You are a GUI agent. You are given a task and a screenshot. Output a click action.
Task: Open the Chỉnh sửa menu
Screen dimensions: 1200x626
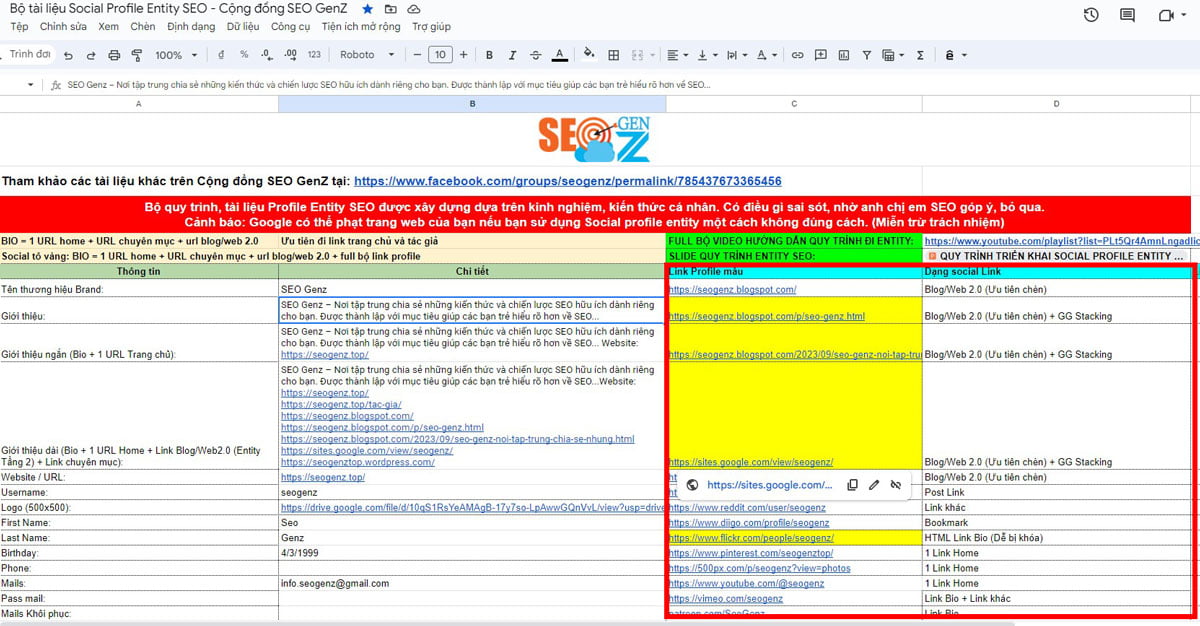pos(63,27)
